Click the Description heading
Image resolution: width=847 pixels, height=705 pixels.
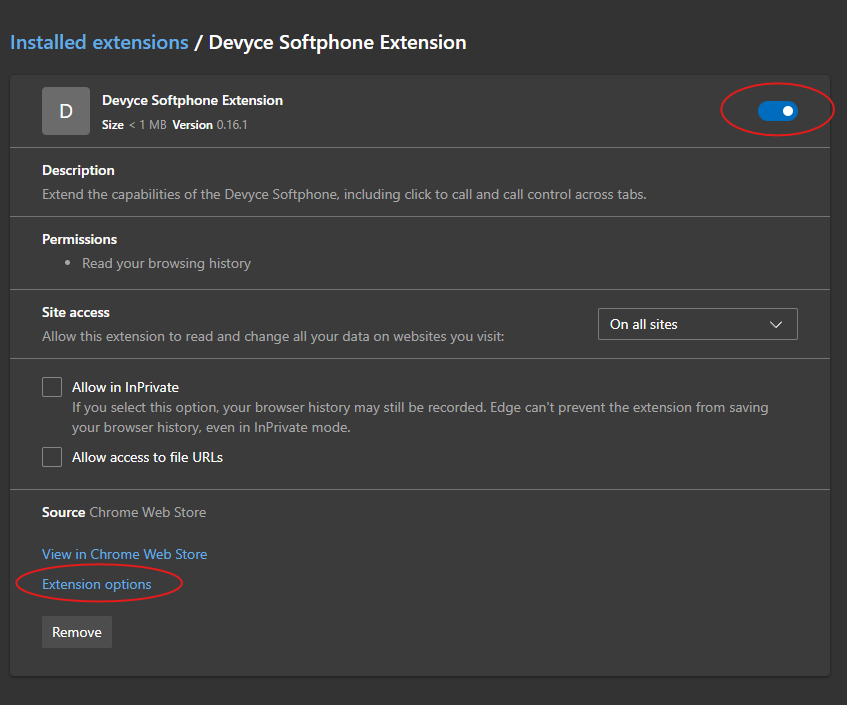point(78,170)
